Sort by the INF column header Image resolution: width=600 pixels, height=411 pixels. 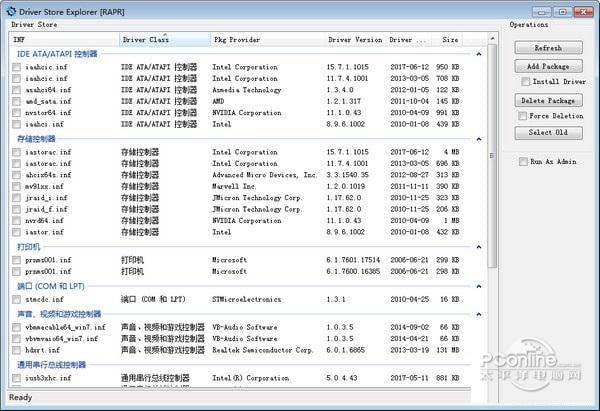[x=64, y=39]
